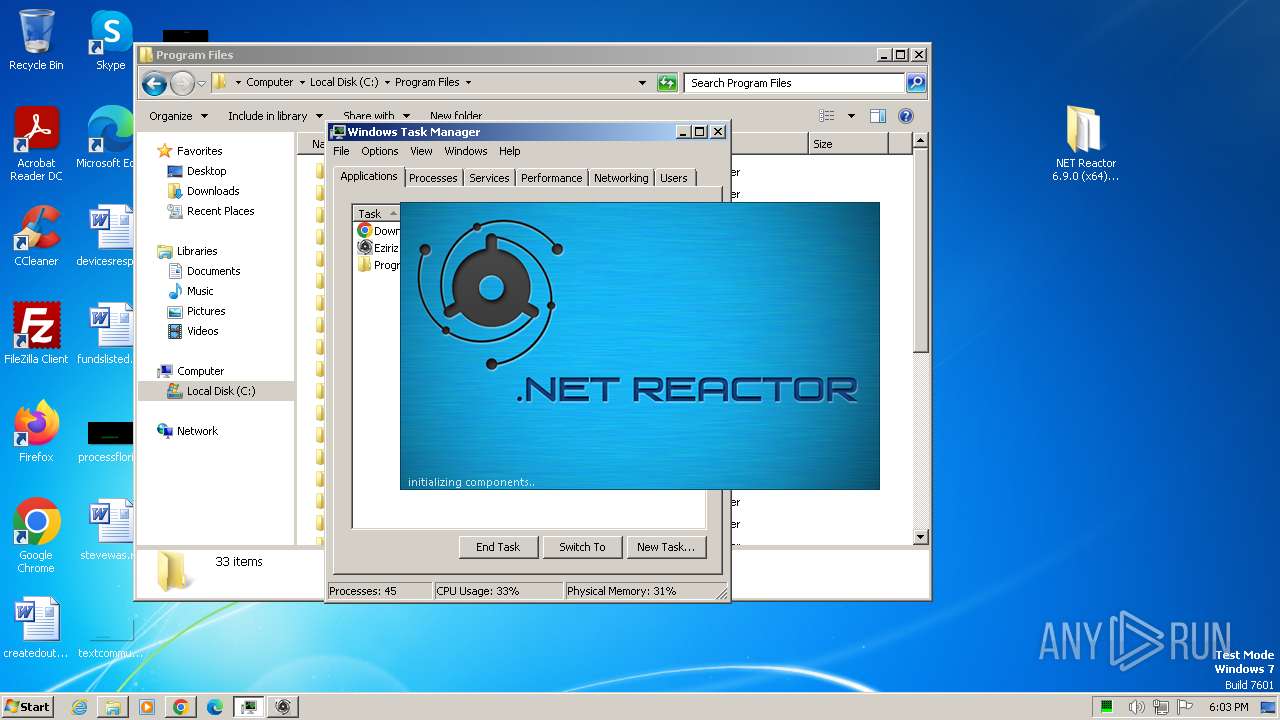Click the green refresh icon beside address bar

click(x=667, y=83)
